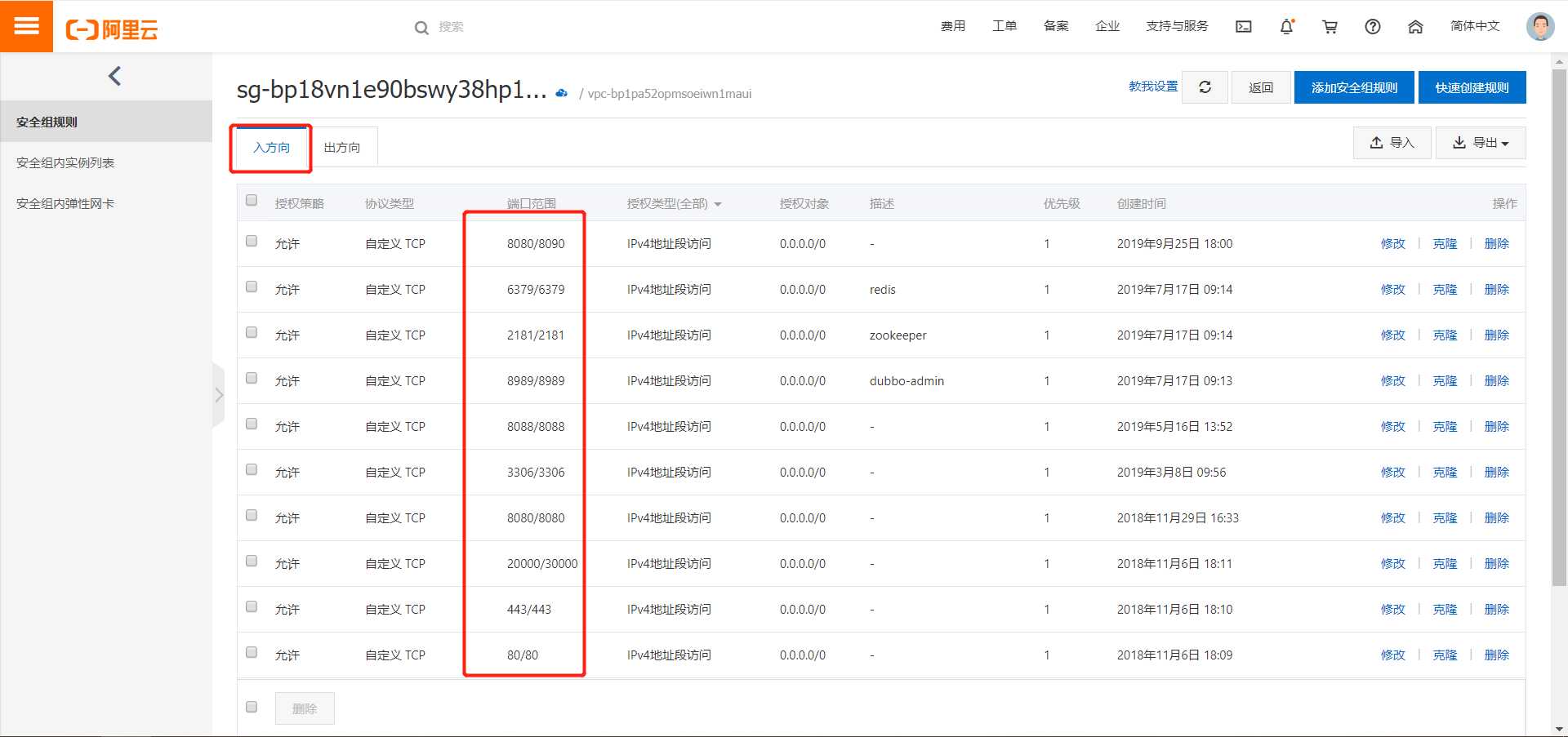Viewport: 1568px width, 737px height.
Task: Click the Alibaba Cloud logo
Action: pyautogui.click(x=112, y=29)
